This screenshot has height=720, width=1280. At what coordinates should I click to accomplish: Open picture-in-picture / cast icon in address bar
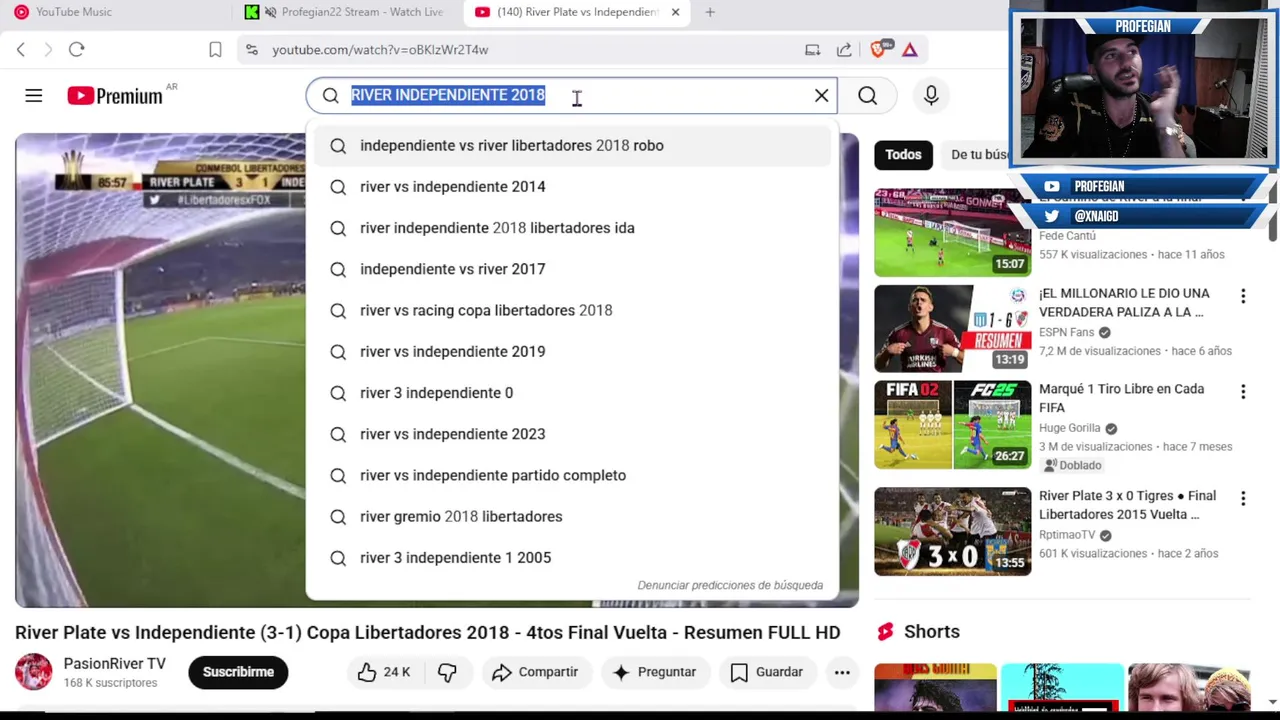click(812, 50)
